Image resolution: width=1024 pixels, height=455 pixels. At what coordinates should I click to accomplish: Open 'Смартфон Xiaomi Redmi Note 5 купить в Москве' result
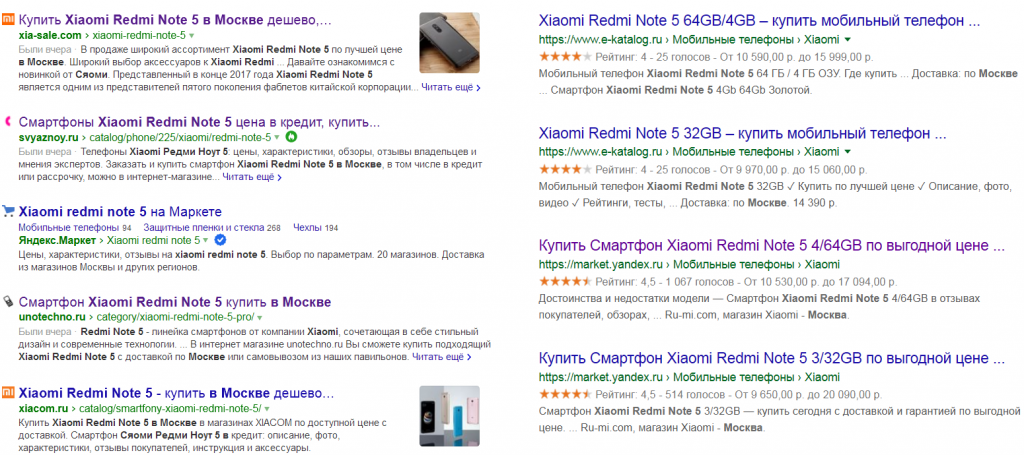point(175,302)
